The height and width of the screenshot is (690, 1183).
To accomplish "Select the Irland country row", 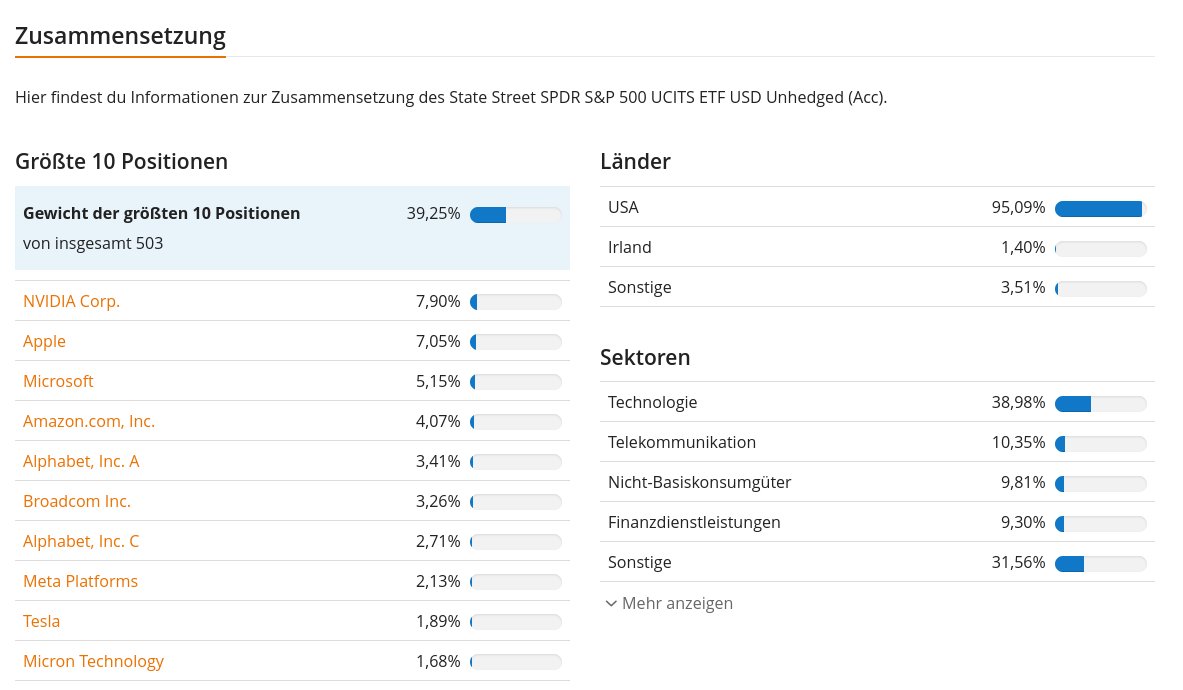I will [x=877, y=247].
